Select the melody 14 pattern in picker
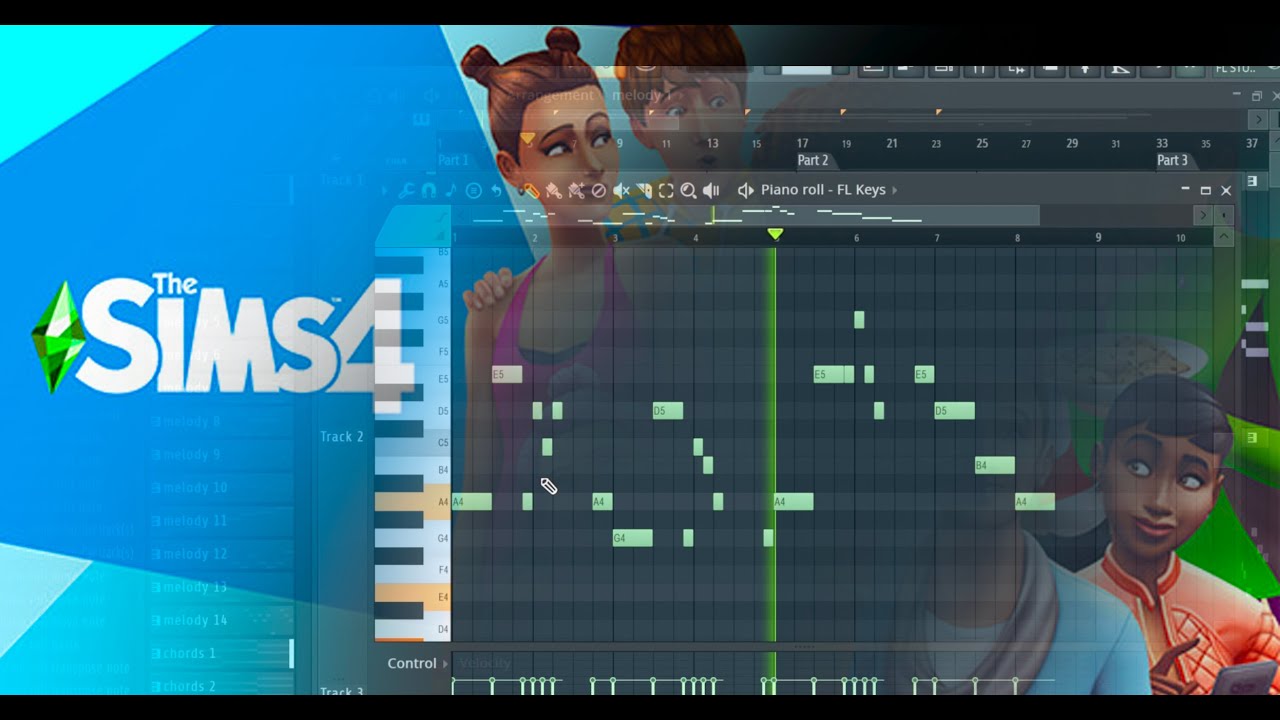 click(189, 620)
